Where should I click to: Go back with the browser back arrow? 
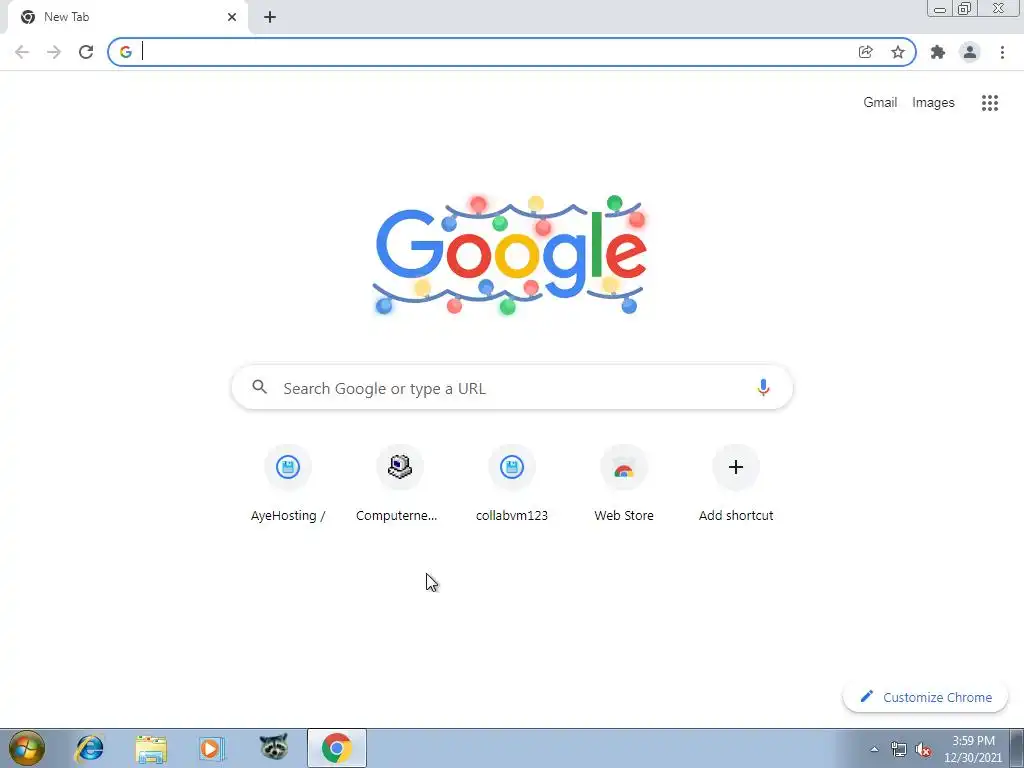(x=22, y=52)
